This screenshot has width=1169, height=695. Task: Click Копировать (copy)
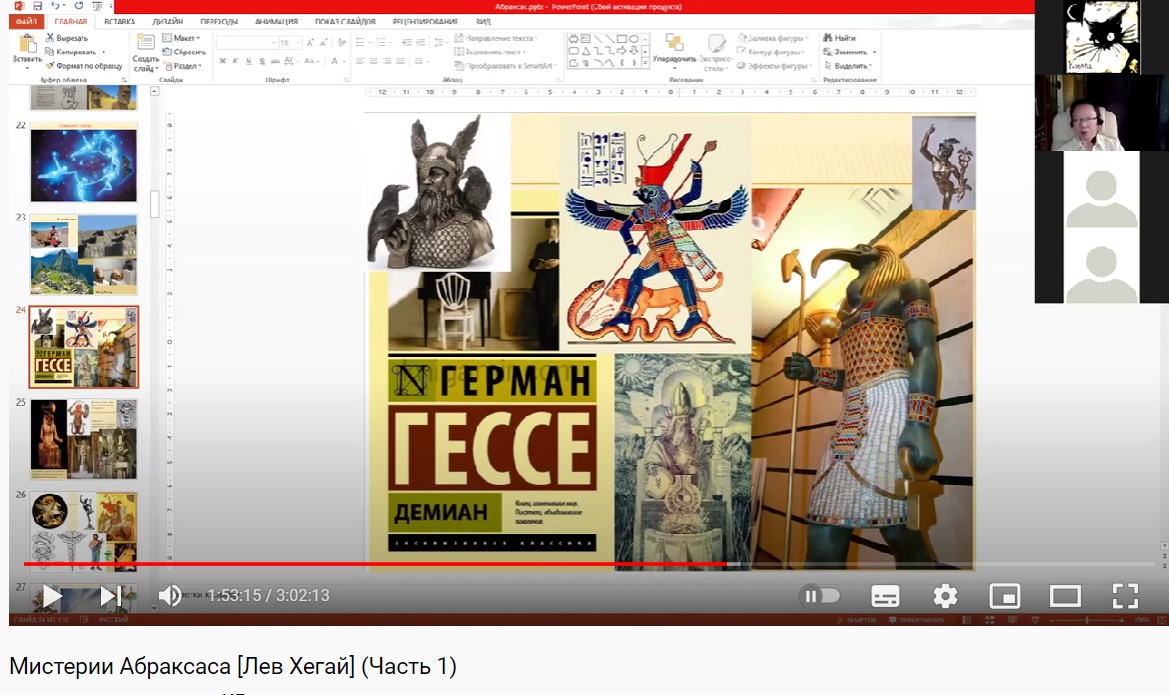point(73,52)
